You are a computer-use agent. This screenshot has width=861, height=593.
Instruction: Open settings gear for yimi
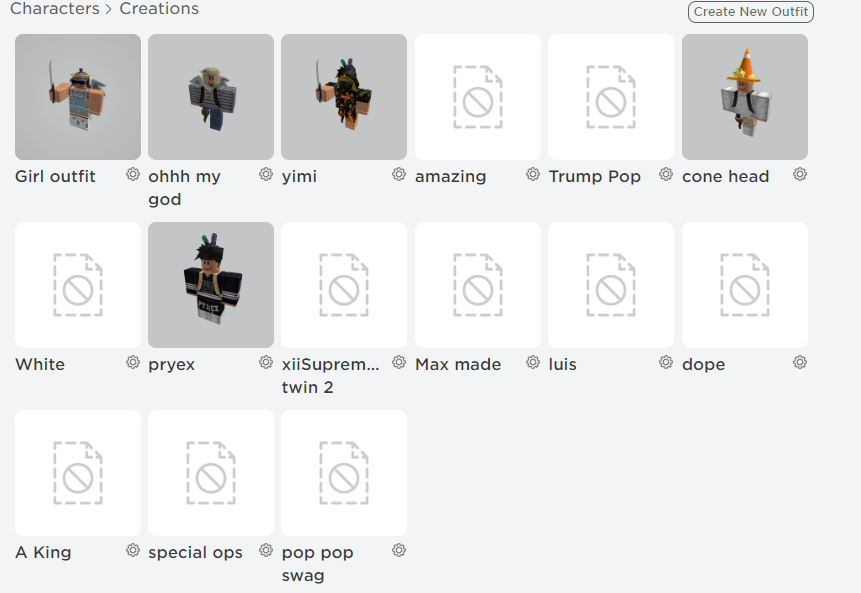[x=399, y=174]
